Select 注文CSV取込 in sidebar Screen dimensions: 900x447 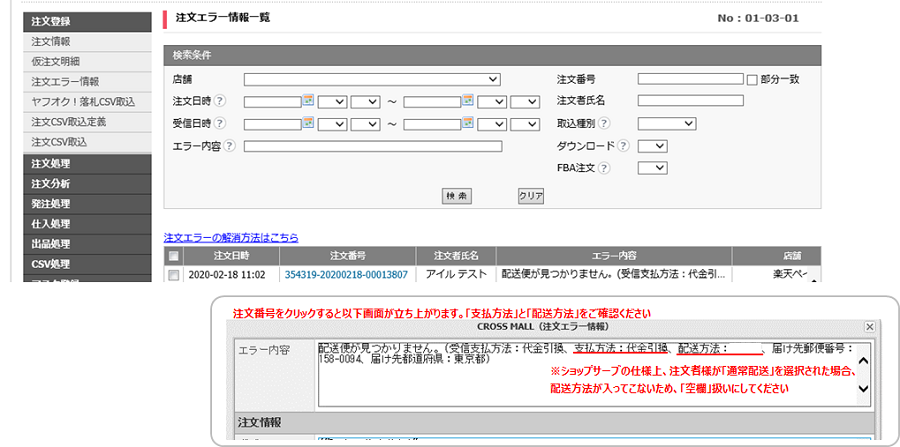pyautogui.click(x=87, y=141)
